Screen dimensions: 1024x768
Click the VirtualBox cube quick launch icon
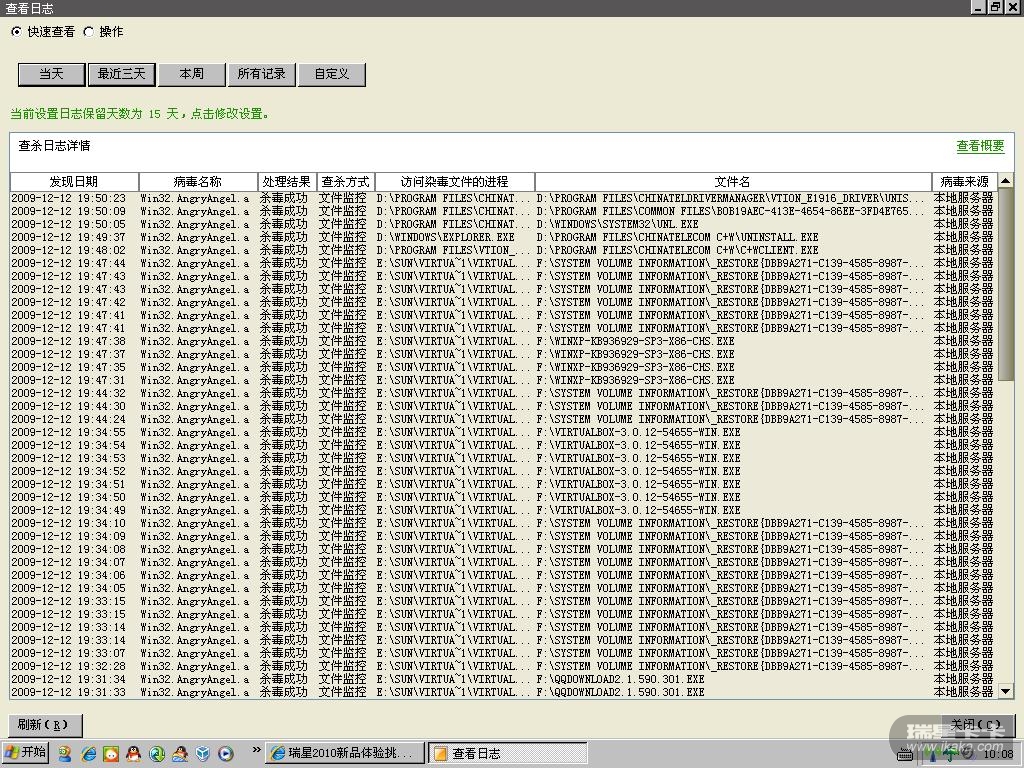(202, 754)
